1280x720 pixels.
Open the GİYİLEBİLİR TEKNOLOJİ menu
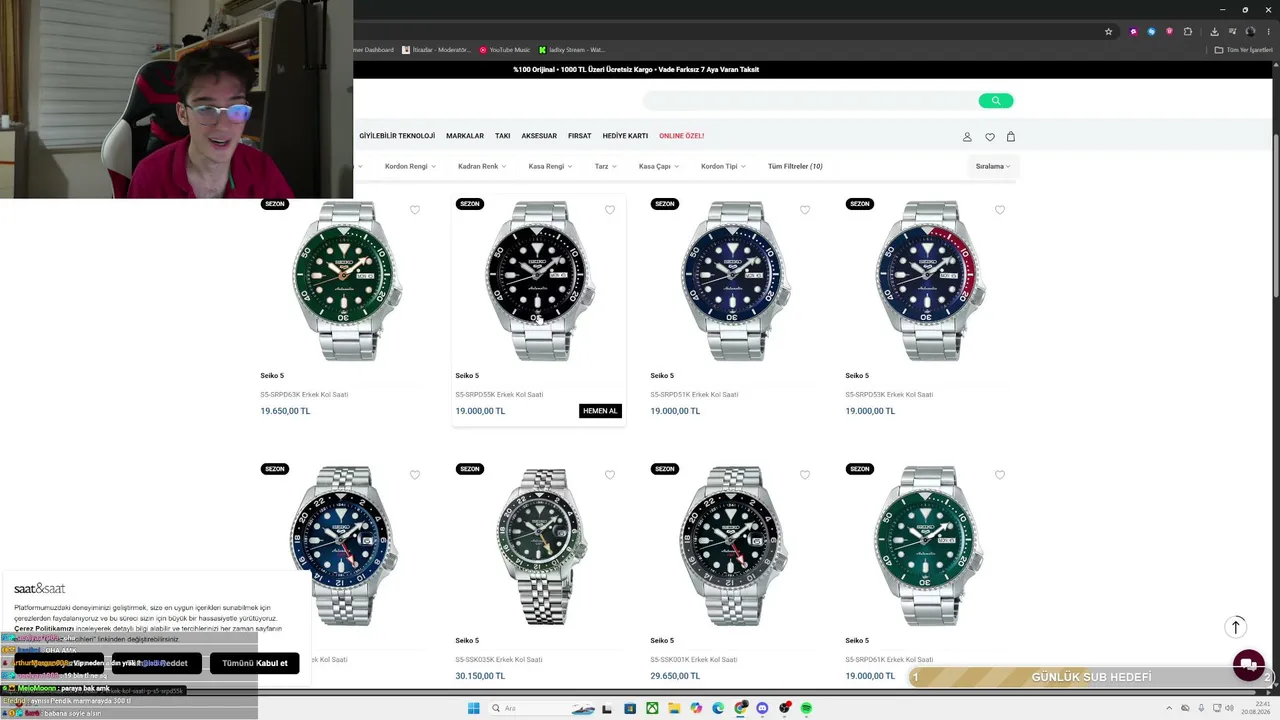tap(397, 136)
